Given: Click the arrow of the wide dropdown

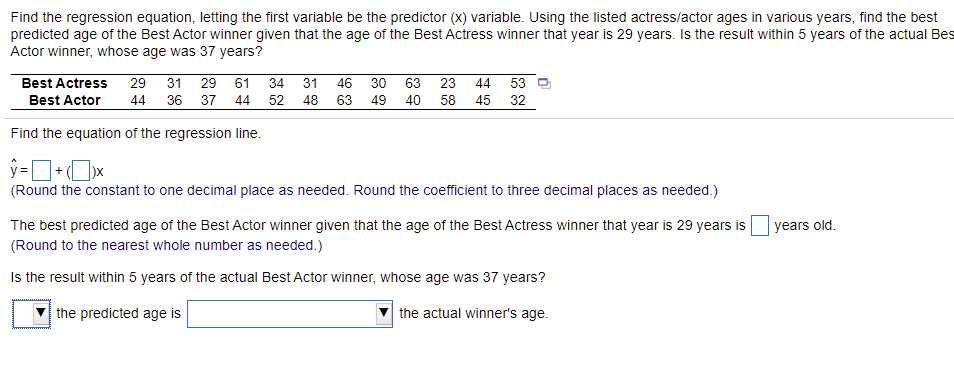Looking at the screenshot, I should click(x=384, y=314).
